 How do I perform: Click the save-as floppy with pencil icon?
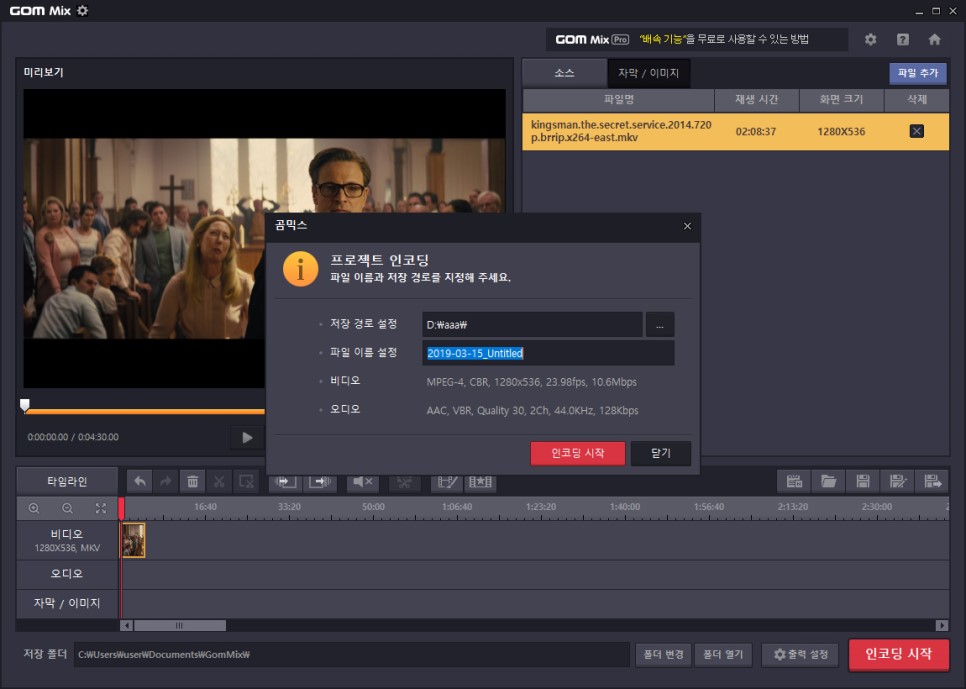(898, 481)
